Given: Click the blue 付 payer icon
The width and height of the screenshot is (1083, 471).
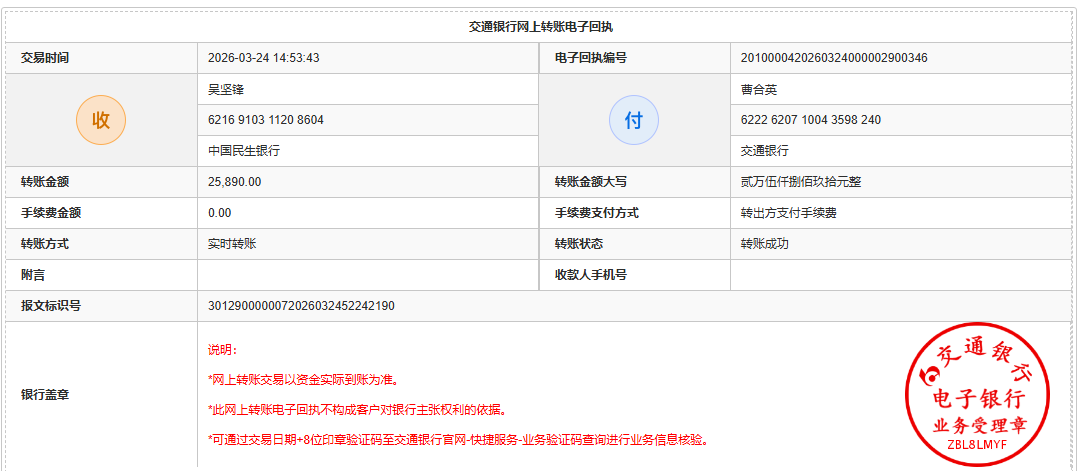Looking at the screenshot, I should coord(633,120).
